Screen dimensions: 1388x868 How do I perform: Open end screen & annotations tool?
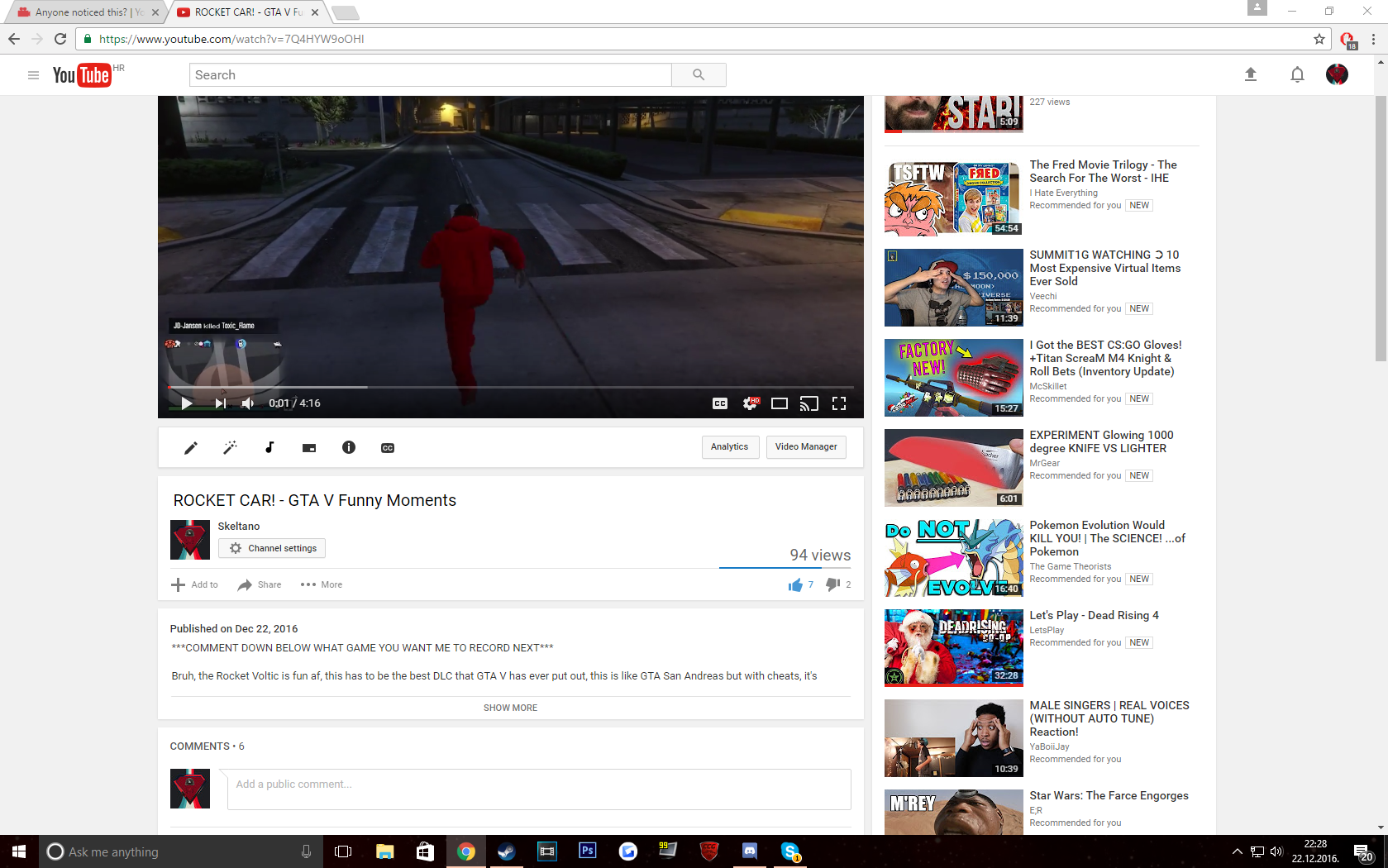[309, 448]
